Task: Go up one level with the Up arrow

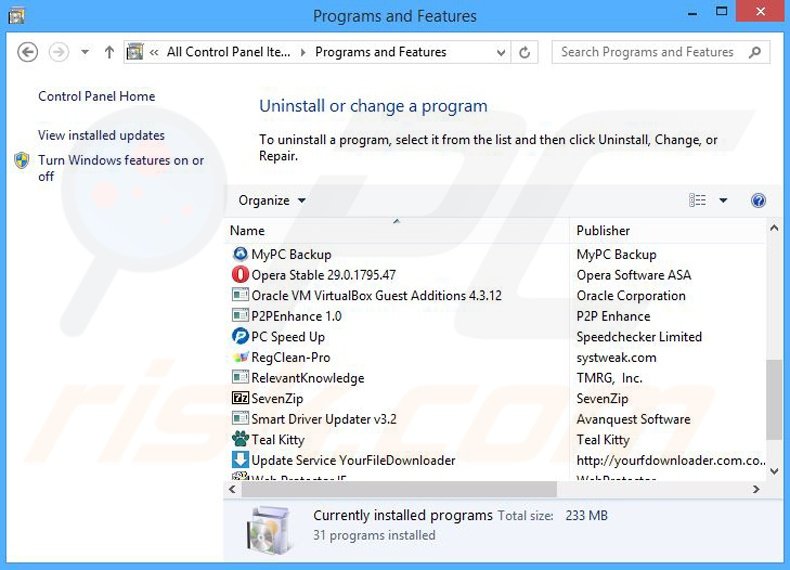Action: pos(109,52)
